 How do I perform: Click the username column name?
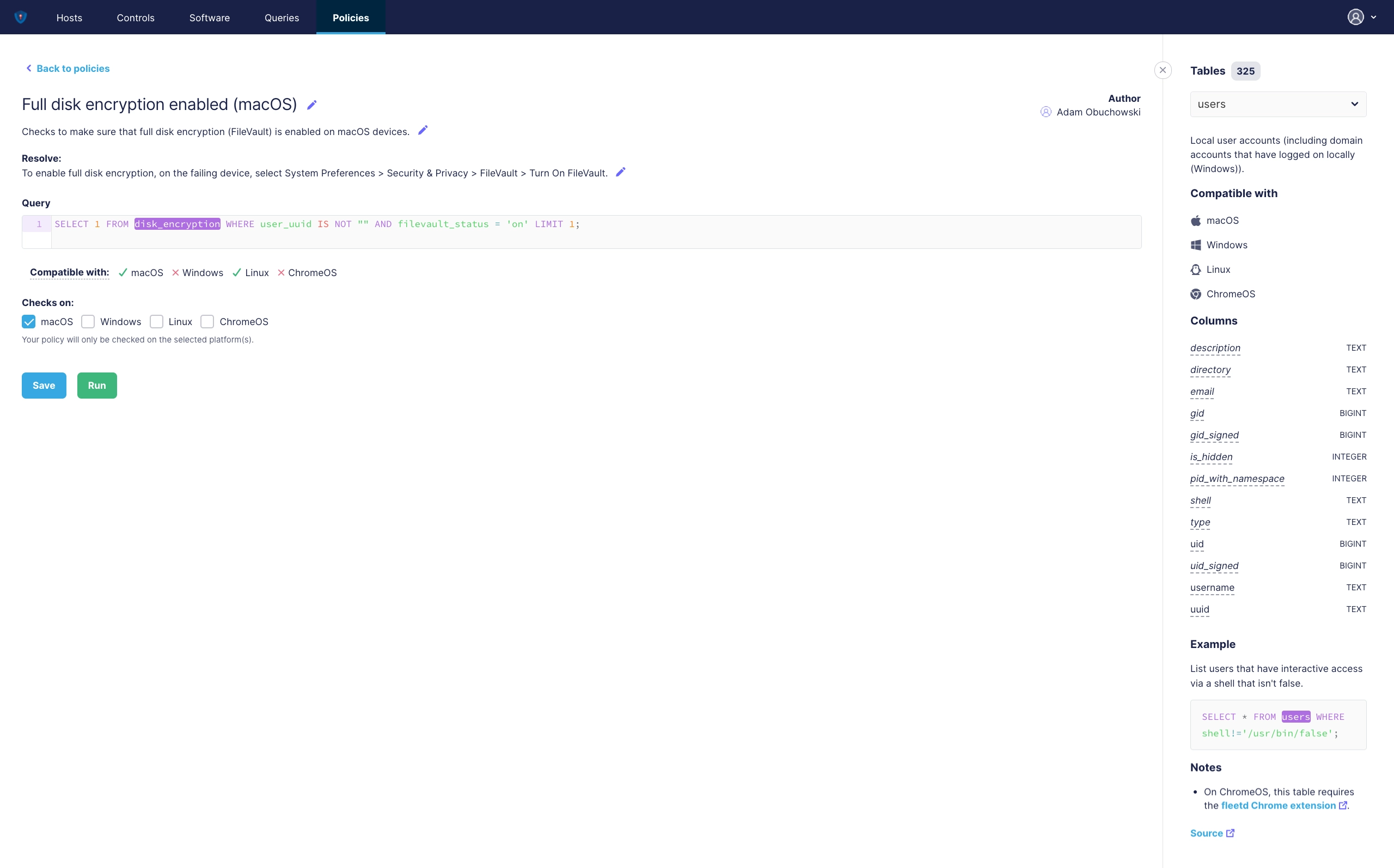1212,588
